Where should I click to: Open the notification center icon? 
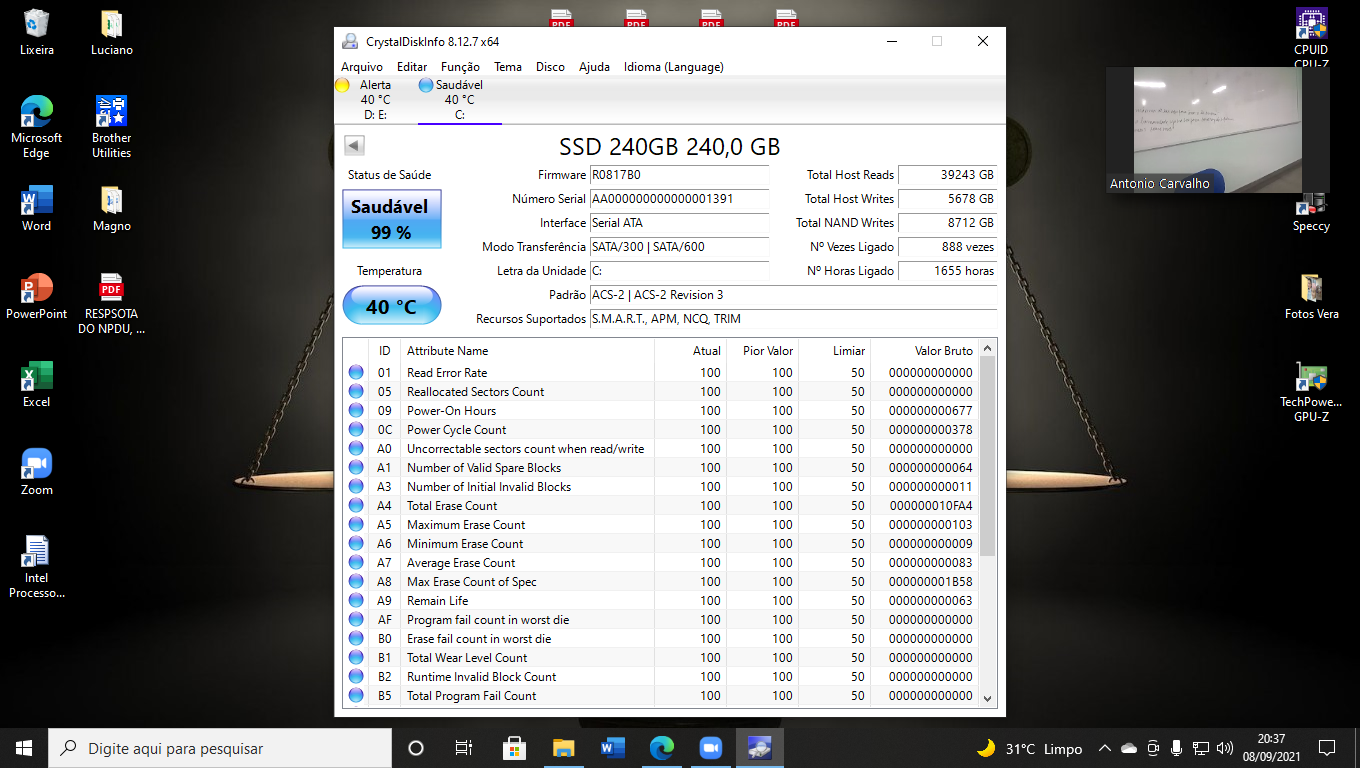[x=1327, y=748]
